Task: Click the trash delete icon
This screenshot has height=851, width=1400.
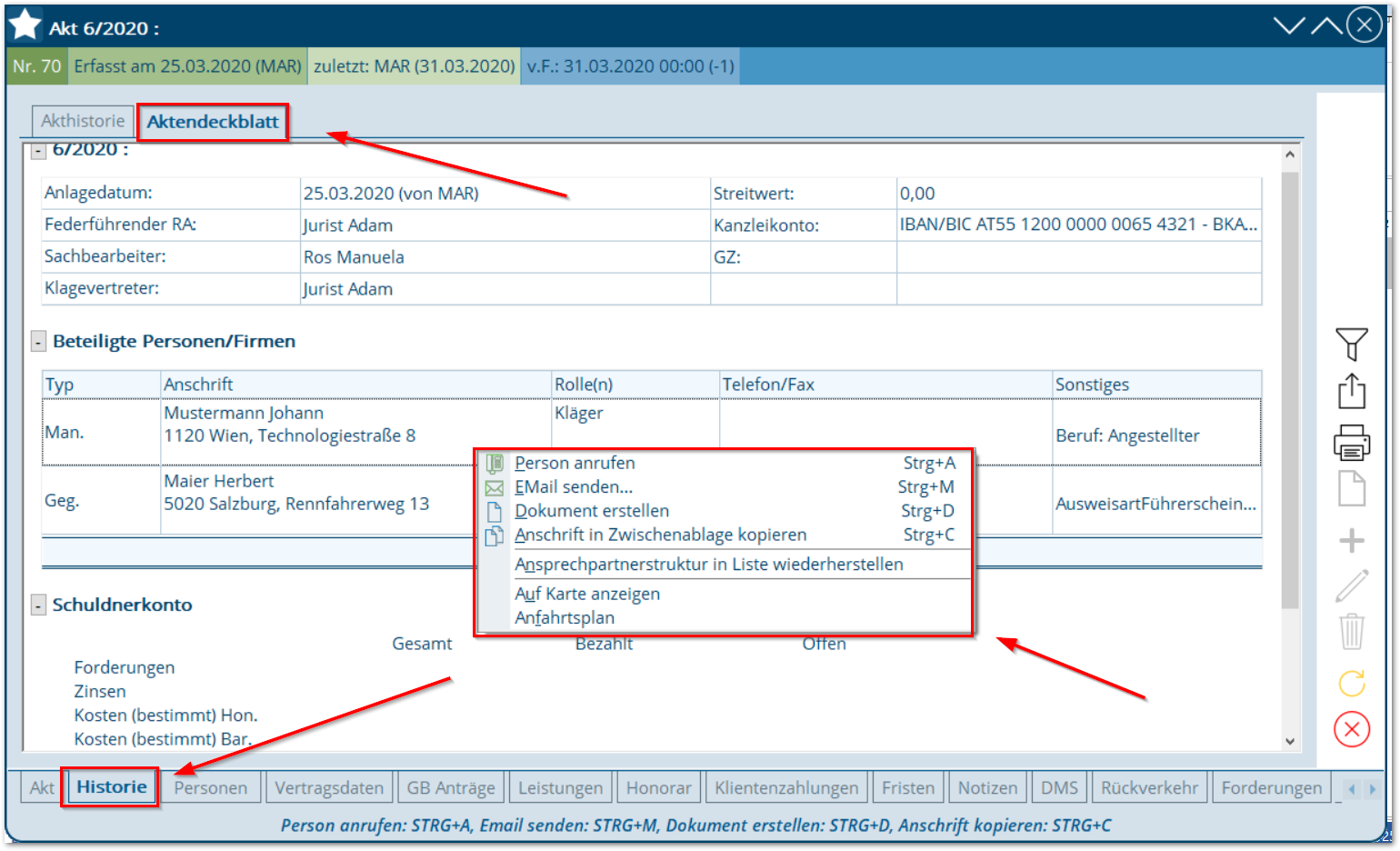Action: (1352, 631)
